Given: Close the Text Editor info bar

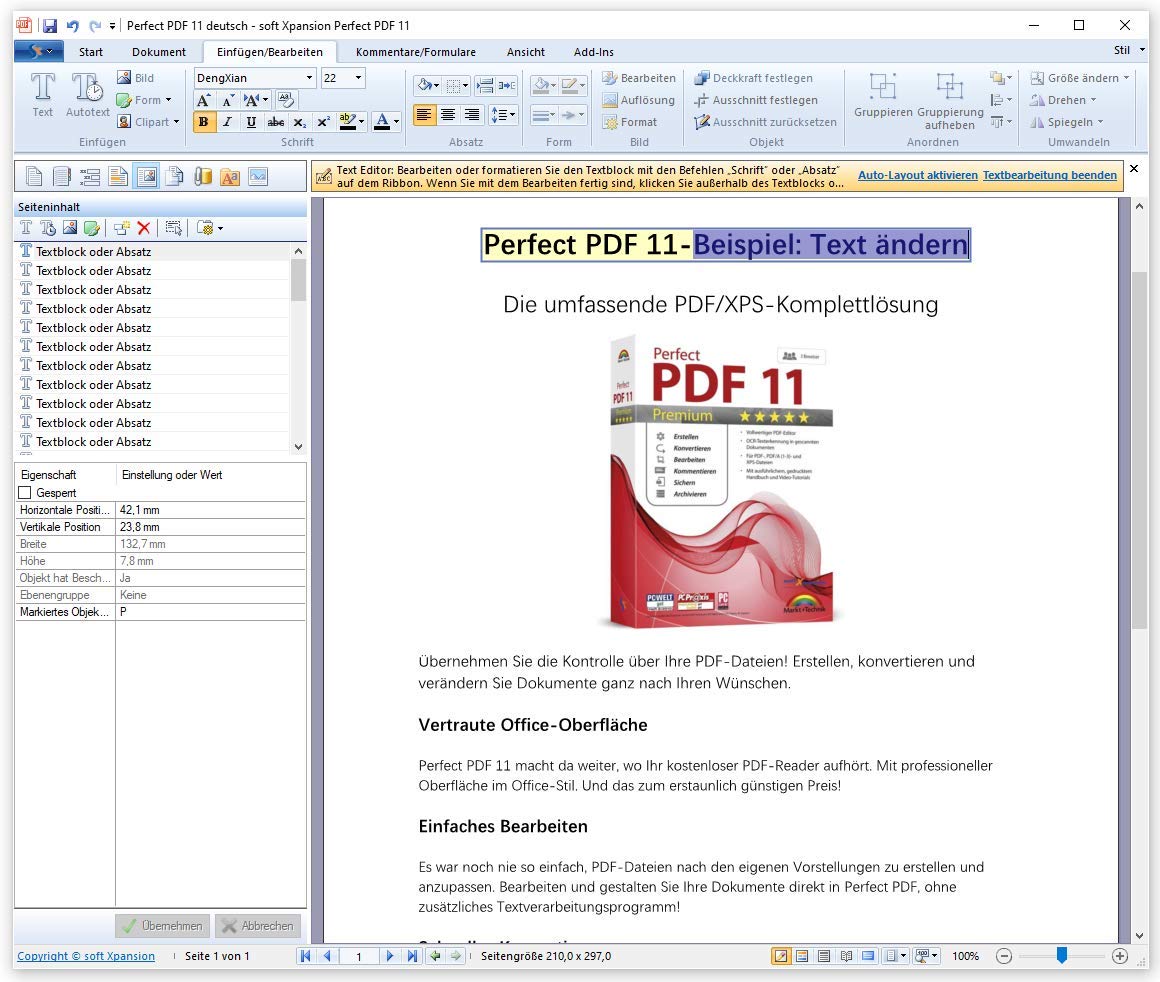Looking at the screenshot, I should (1134, 169).
